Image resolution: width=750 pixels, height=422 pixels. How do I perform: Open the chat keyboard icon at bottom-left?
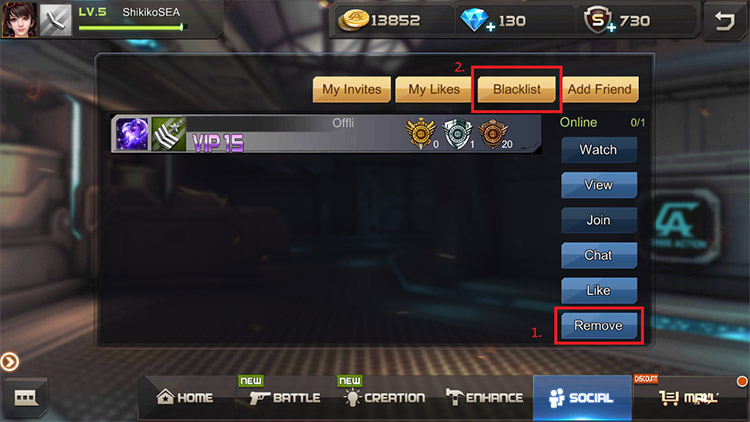tap(25, 397)
